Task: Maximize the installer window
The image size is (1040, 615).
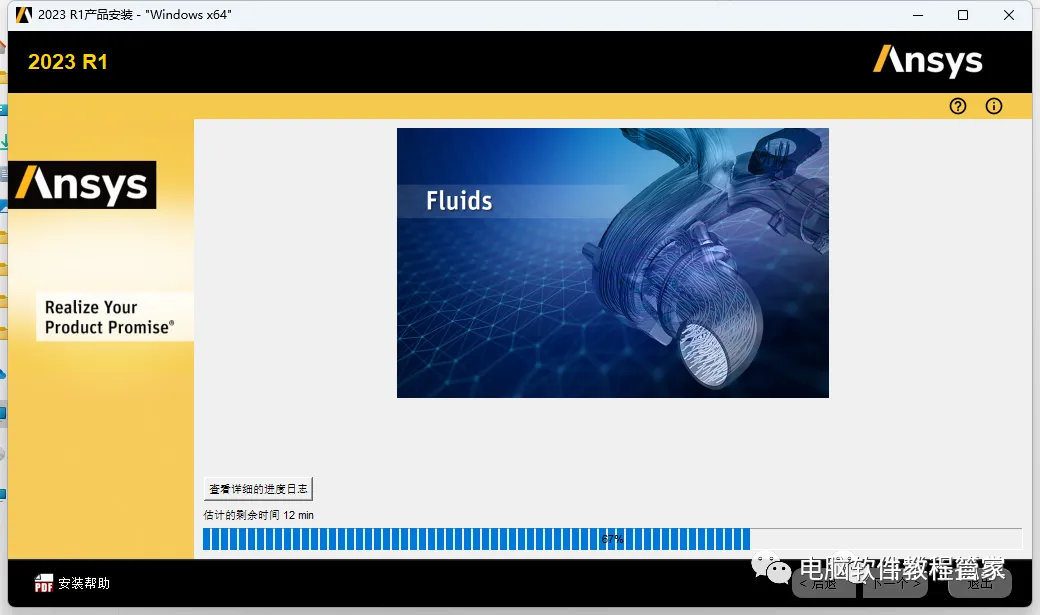Action: (963, 15)
